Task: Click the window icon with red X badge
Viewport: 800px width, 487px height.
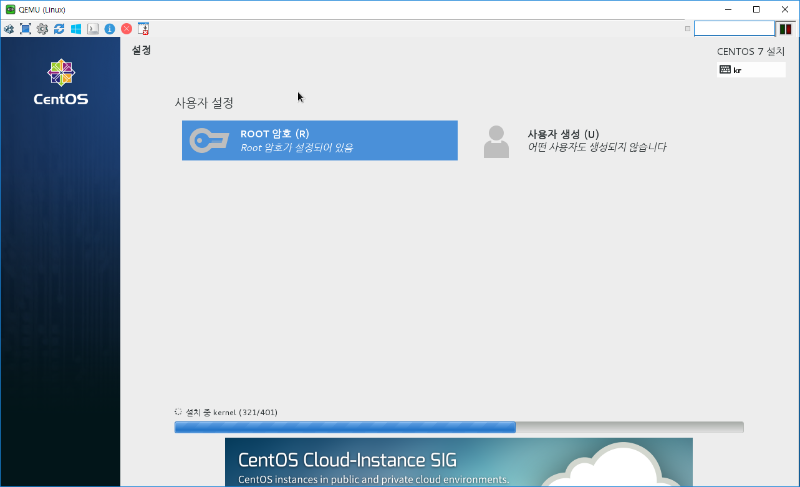Action: point(143,29)
